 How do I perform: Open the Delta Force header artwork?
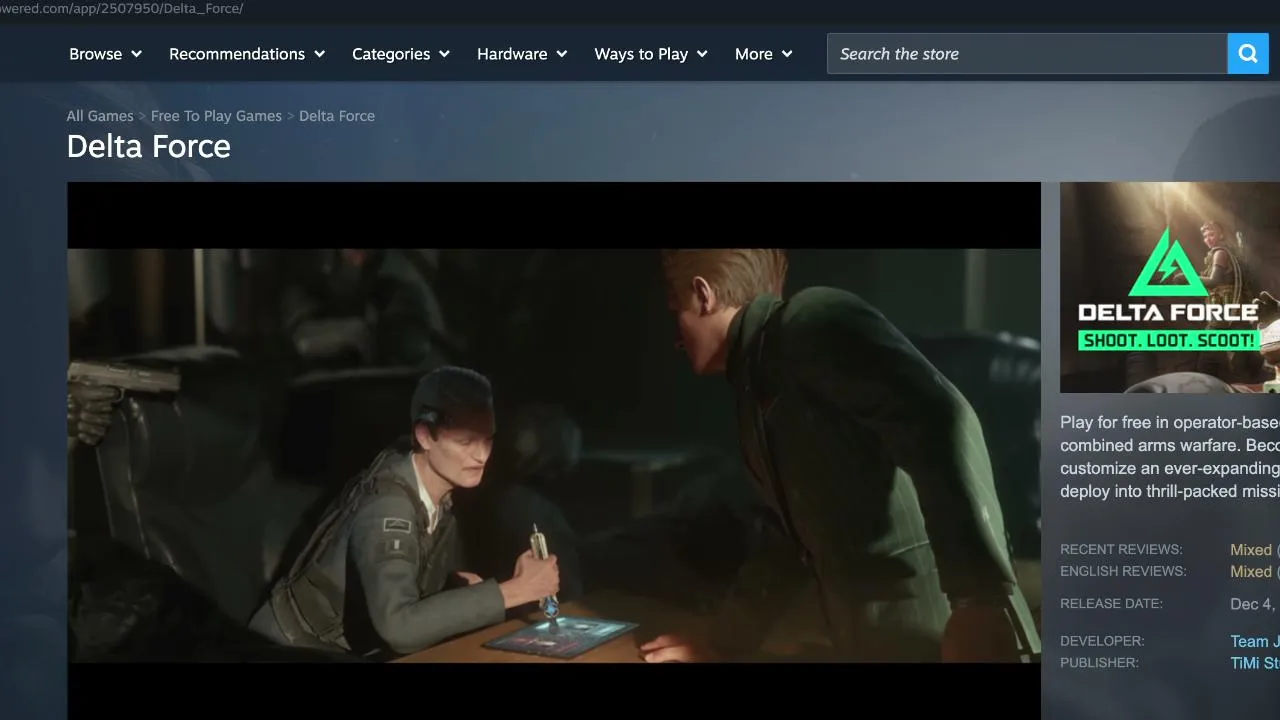pos(1170,287)
